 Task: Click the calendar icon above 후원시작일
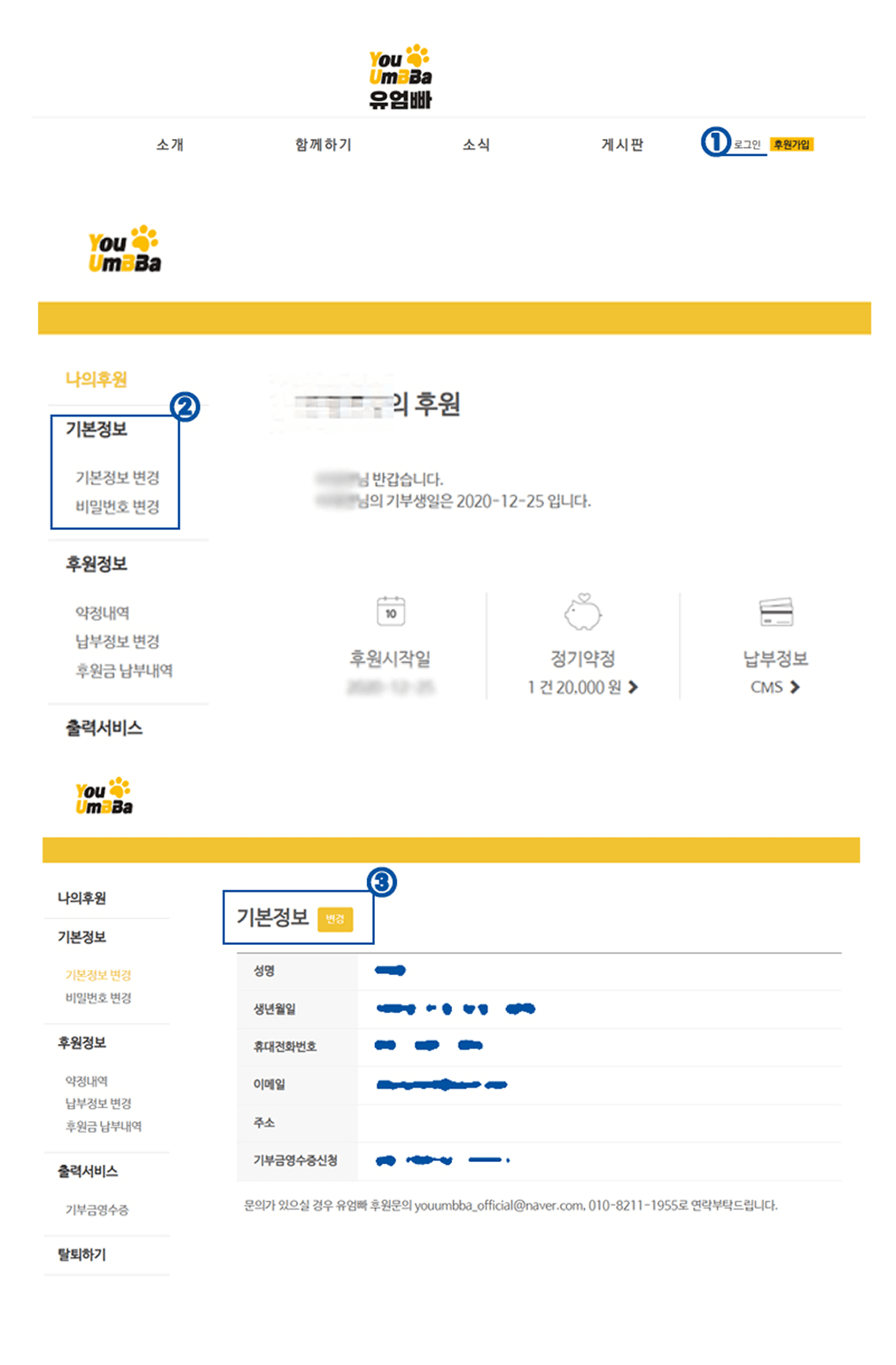[390, 612]
